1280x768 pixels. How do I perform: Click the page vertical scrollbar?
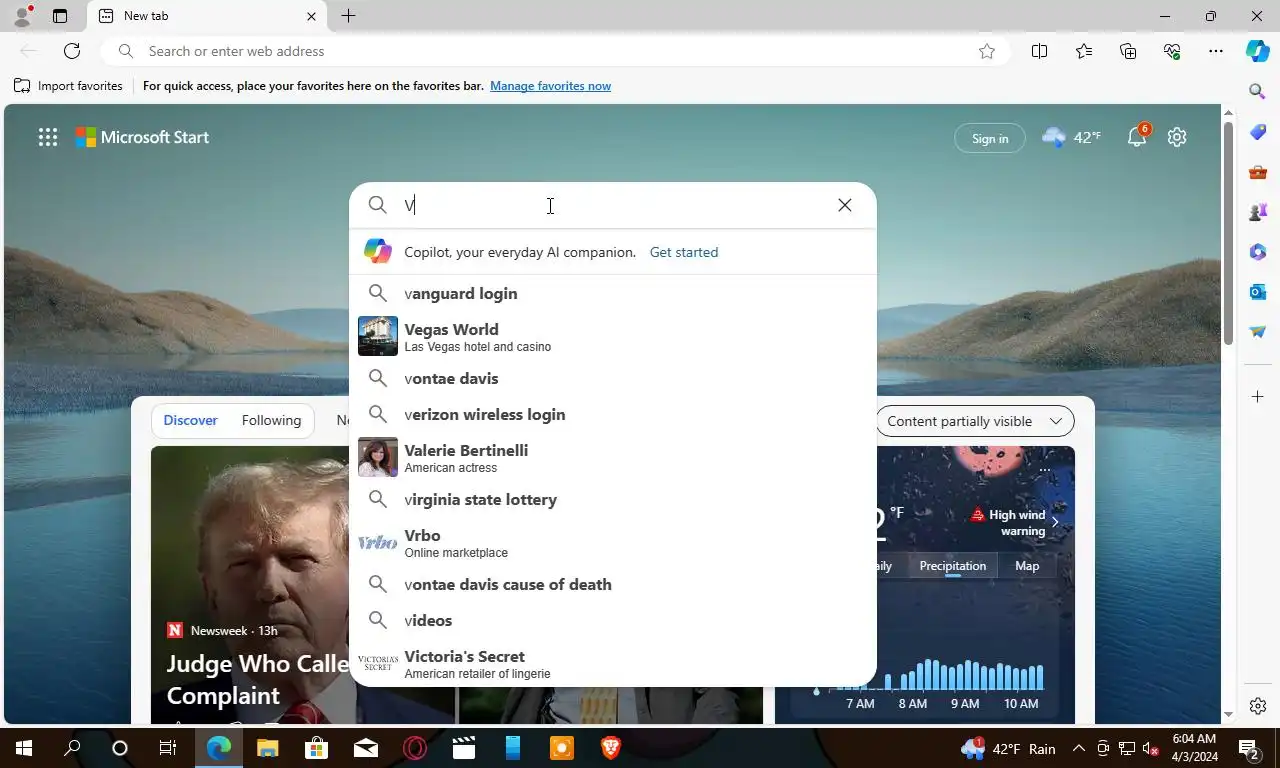[1229, 235]
